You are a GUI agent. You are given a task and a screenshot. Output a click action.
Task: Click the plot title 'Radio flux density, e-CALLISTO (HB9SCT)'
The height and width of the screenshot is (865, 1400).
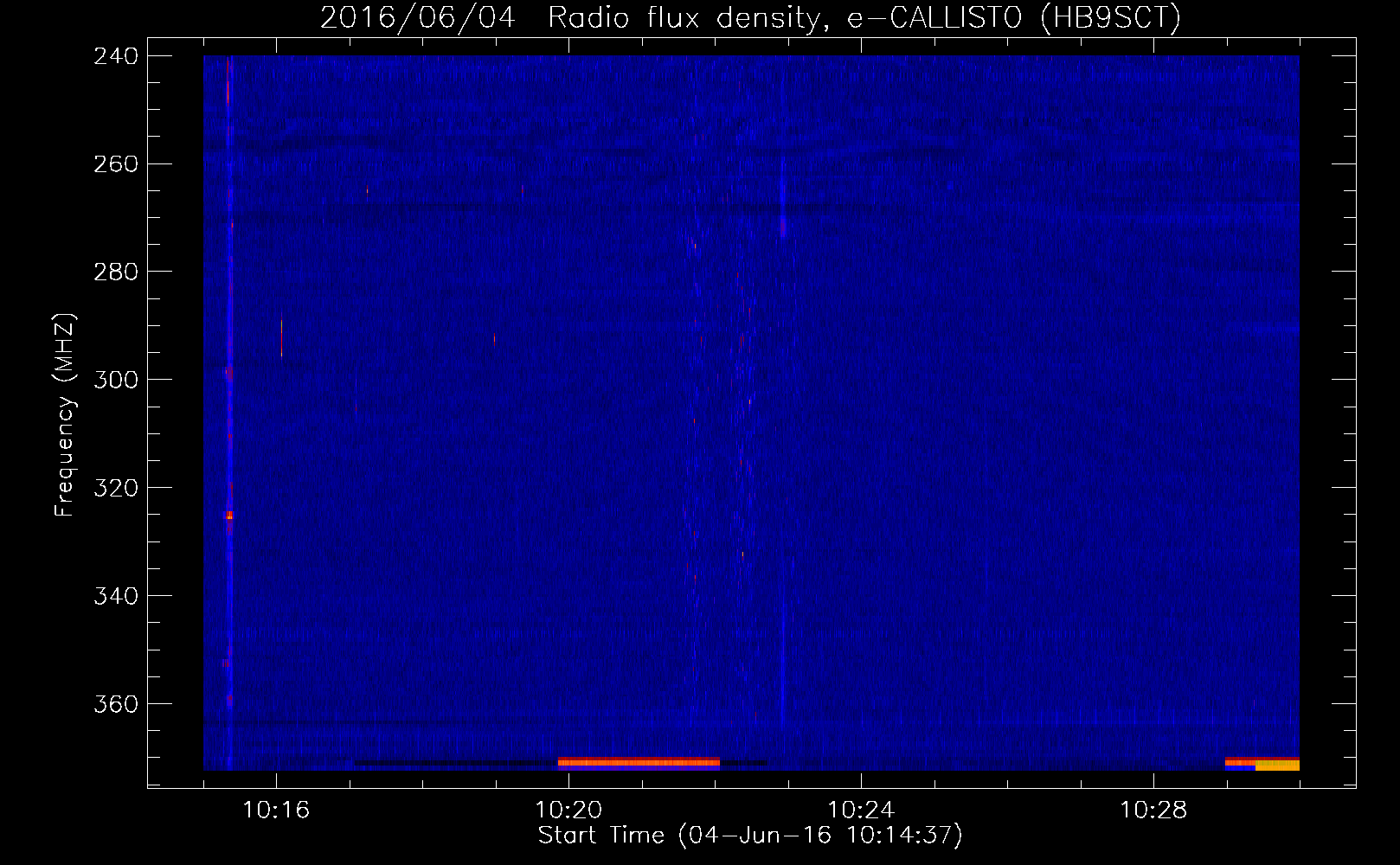pos(864,17)
